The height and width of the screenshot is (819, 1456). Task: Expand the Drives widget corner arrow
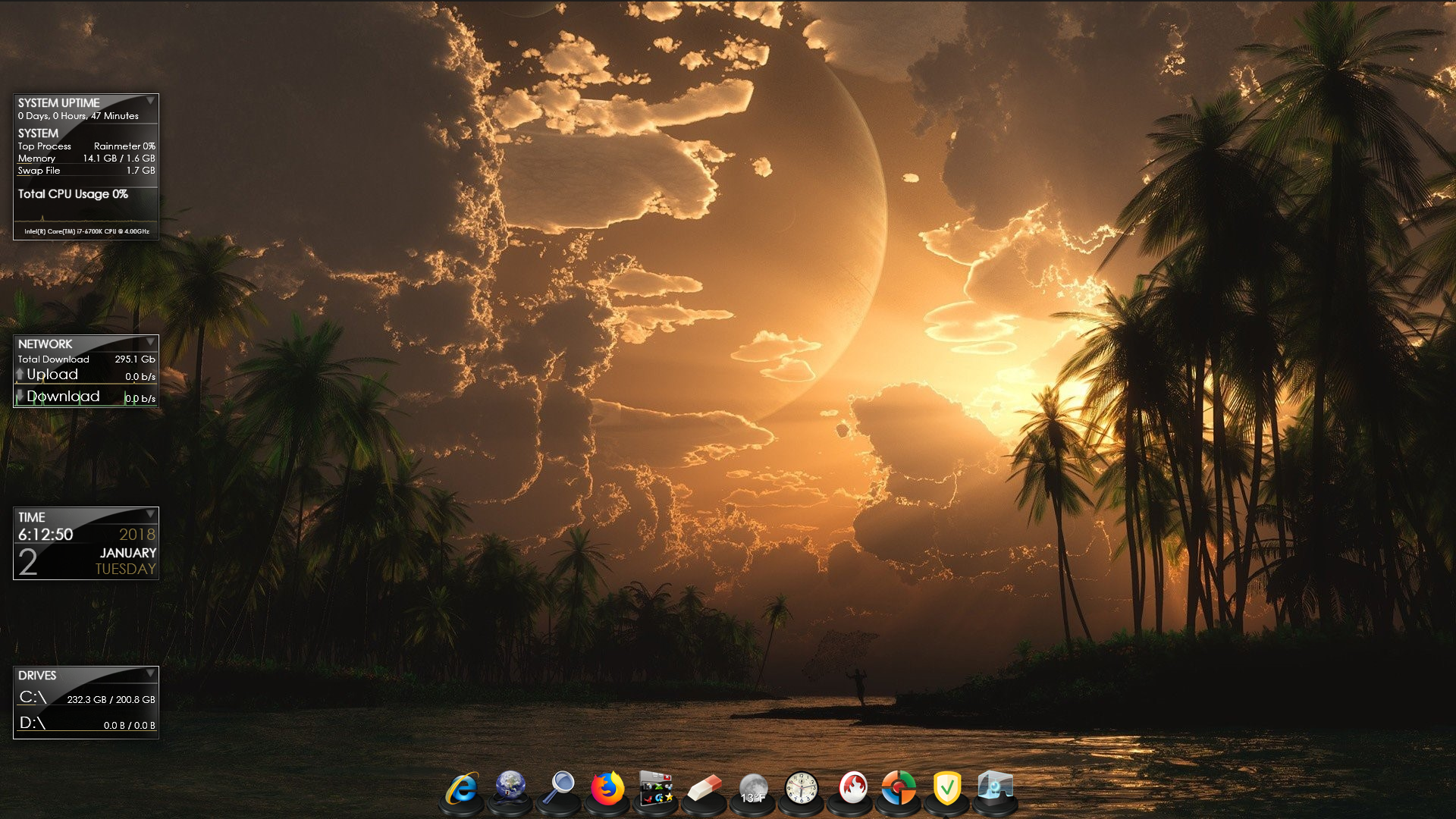point(150,673)
